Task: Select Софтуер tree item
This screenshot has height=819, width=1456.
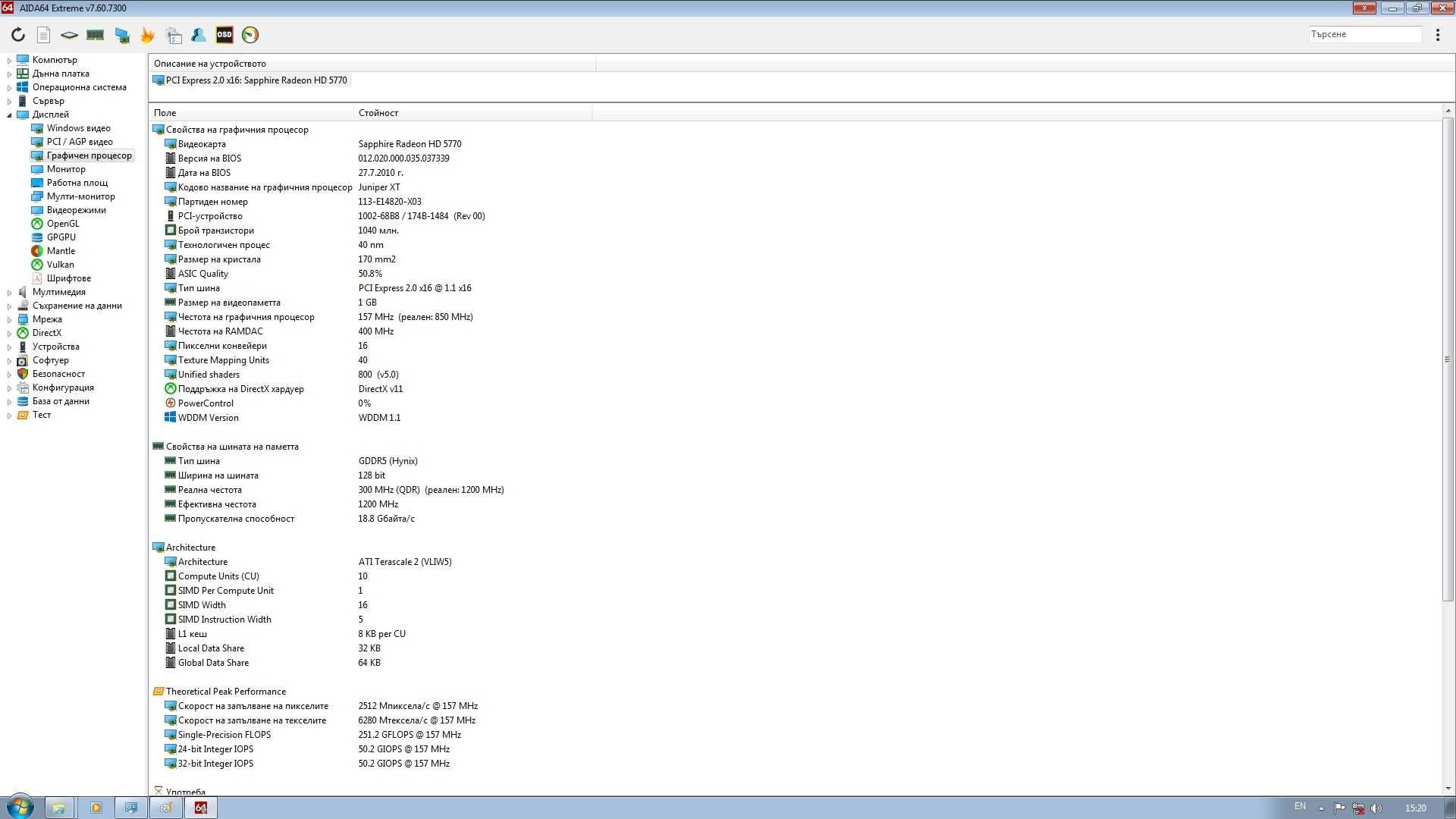Action: (50, 360)
